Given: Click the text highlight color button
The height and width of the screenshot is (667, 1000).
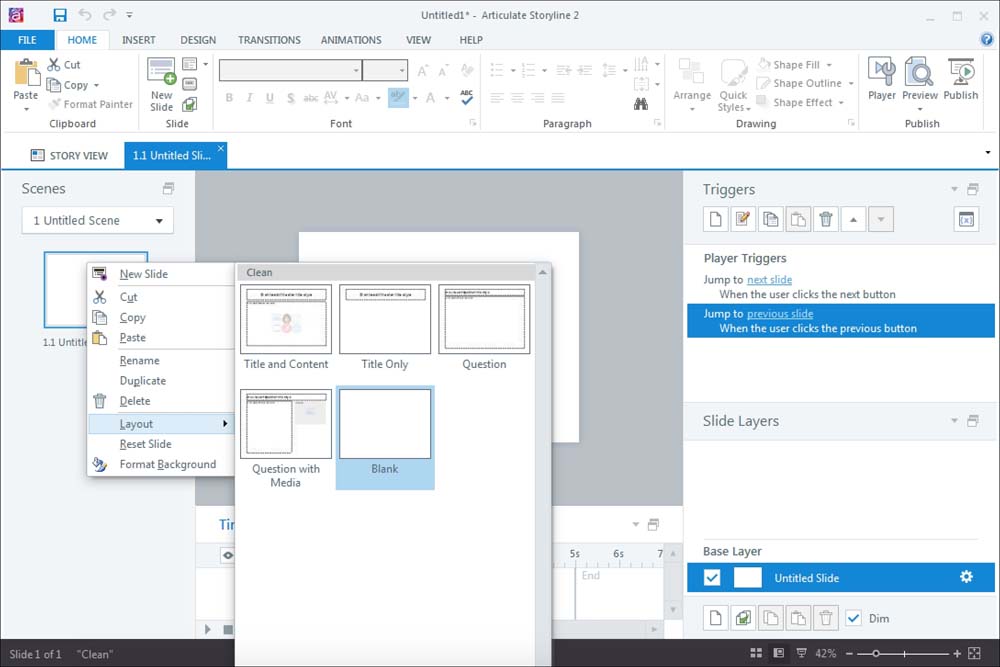Looking at the screenshot, I should pyautogui.click(x=398, y=98).
